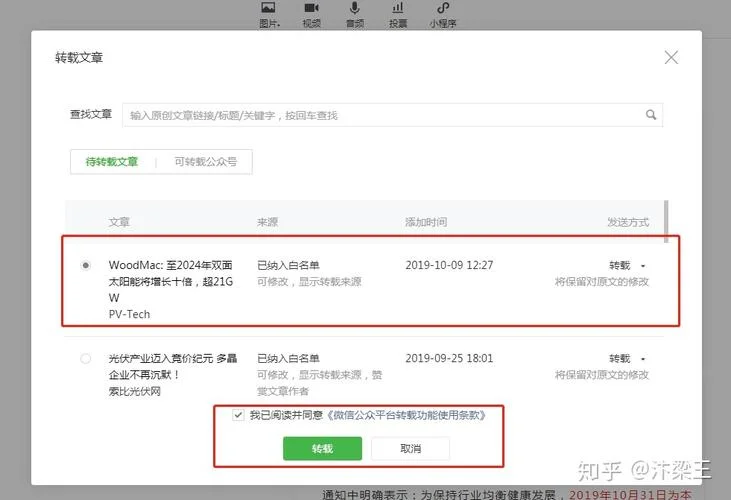Click the search article input field
This screenshot has height=500, width=731.
392,115
